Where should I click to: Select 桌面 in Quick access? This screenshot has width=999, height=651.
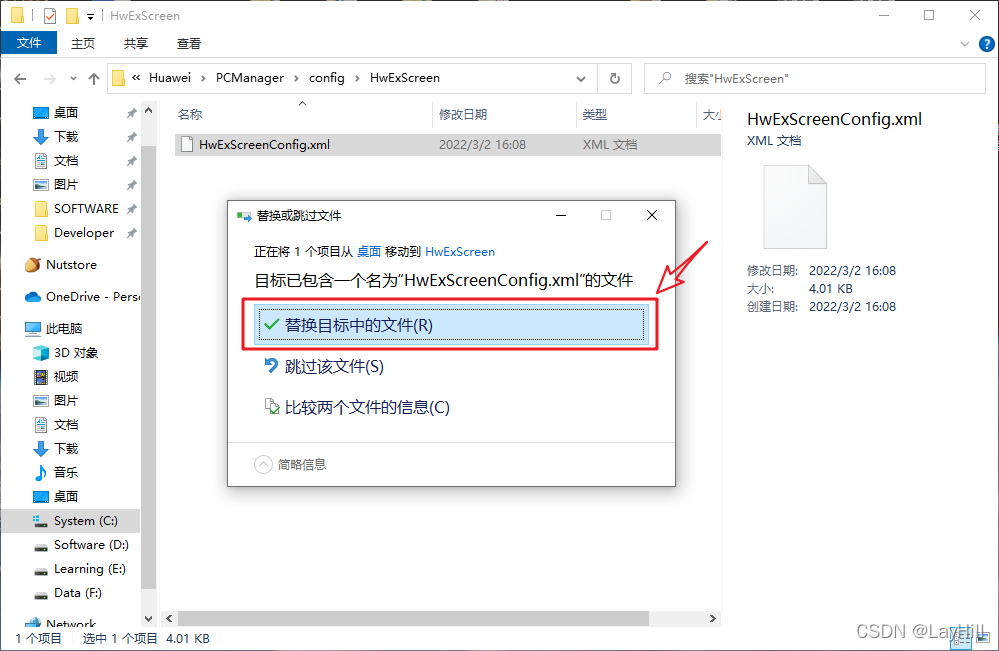point(66,113)
